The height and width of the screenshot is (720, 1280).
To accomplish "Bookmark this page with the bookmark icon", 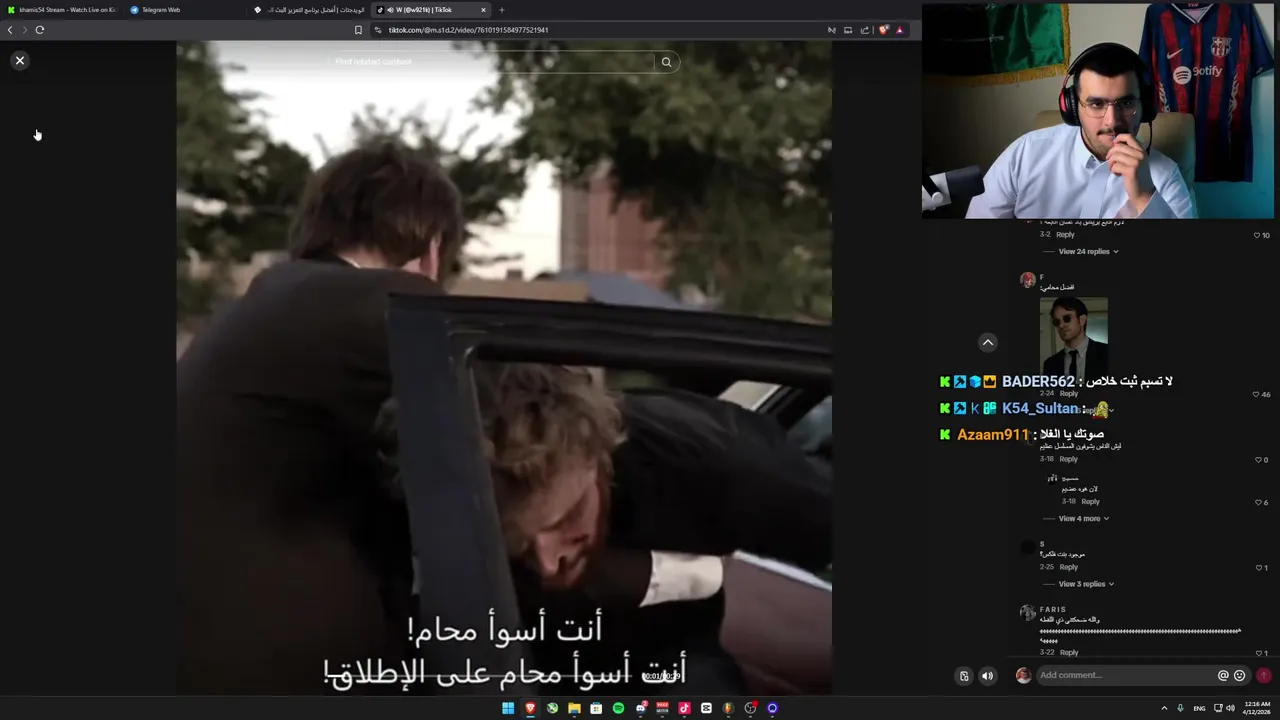I will pyautogui.click(x=358, y=30).
